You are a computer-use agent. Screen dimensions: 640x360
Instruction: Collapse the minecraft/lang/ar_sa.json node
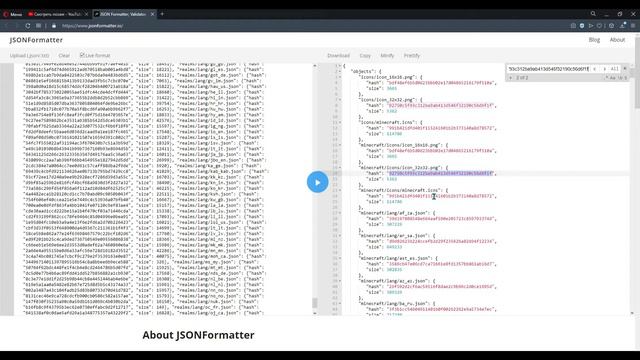pos(340,236)
